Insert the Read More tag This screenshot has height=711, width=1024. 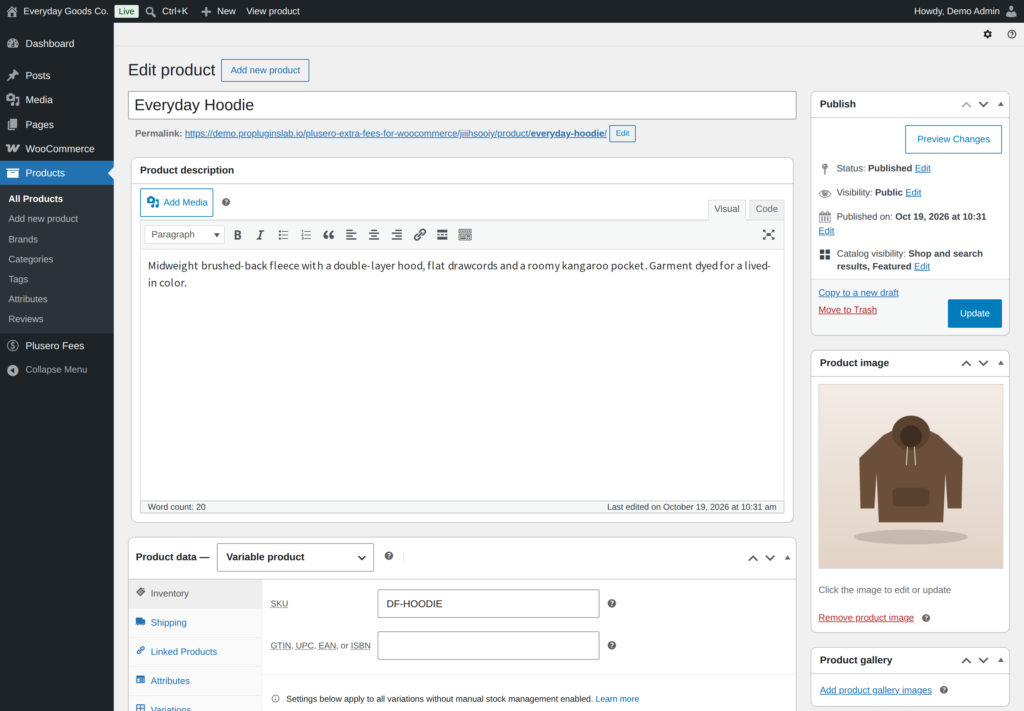click(442, 235)
